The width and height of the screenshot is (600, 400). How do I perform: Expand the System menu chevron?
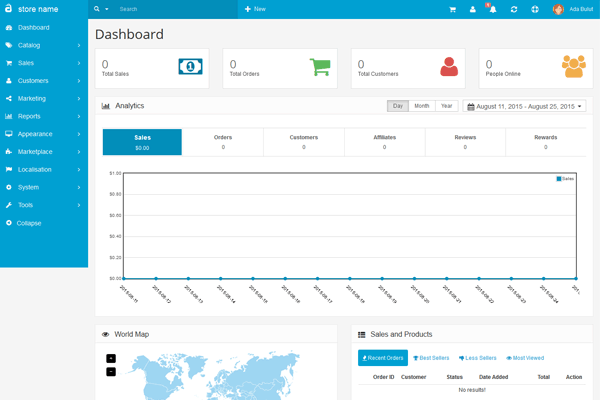(79, 187)
